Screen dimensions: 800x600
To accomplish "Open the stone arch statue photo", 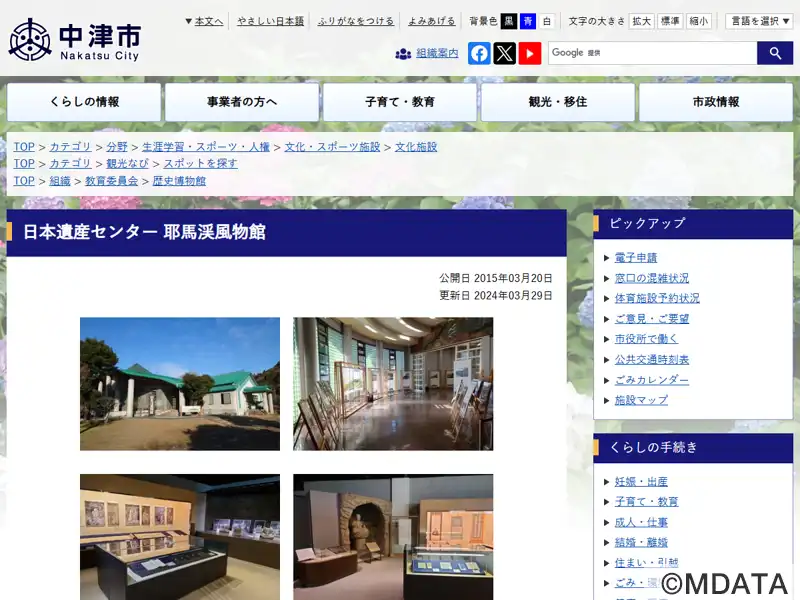I will (x=393, y=537).
